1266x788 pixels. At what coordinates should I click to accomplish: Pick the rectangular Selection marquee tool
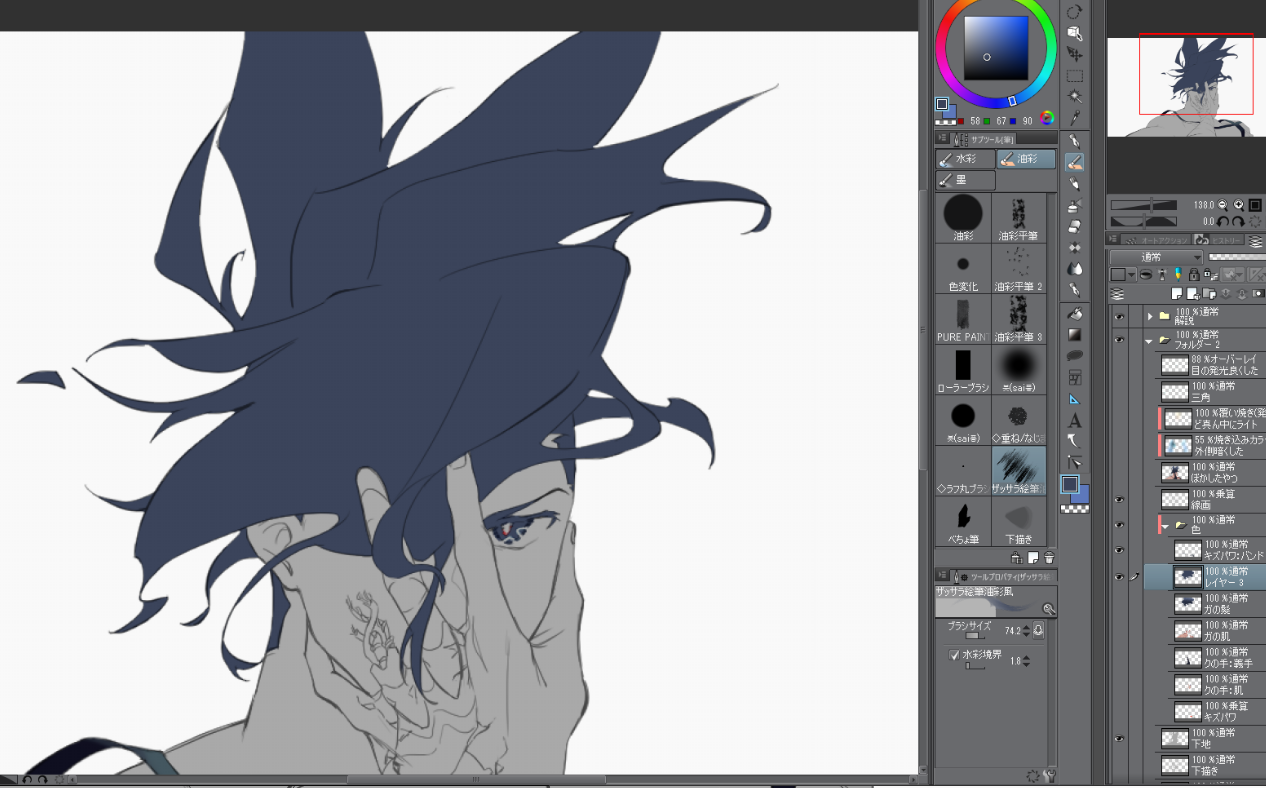pos(1074,75)
